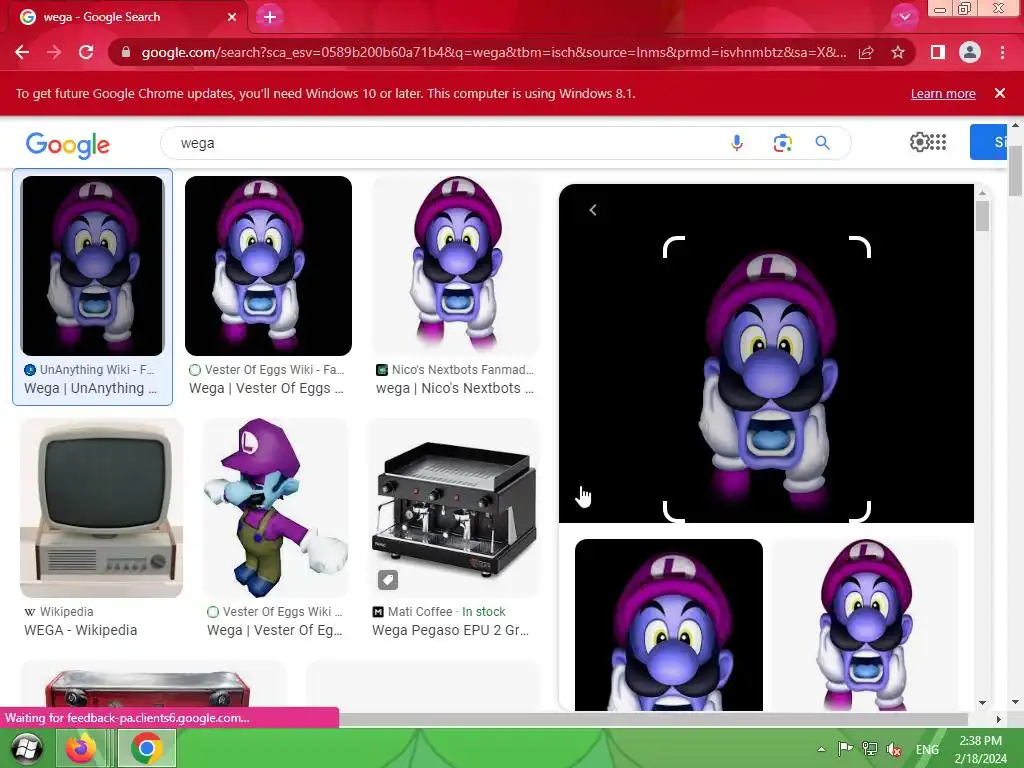Search by image with Google Lens icon
The height and width of the screenshot is (768, 1024).
tap(782, 143)
